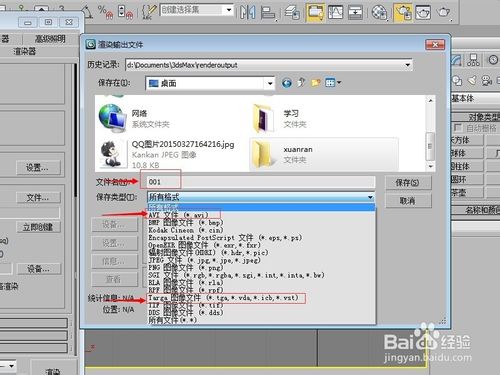Choose Targa 图像文件 format from the list

point(223,298)
